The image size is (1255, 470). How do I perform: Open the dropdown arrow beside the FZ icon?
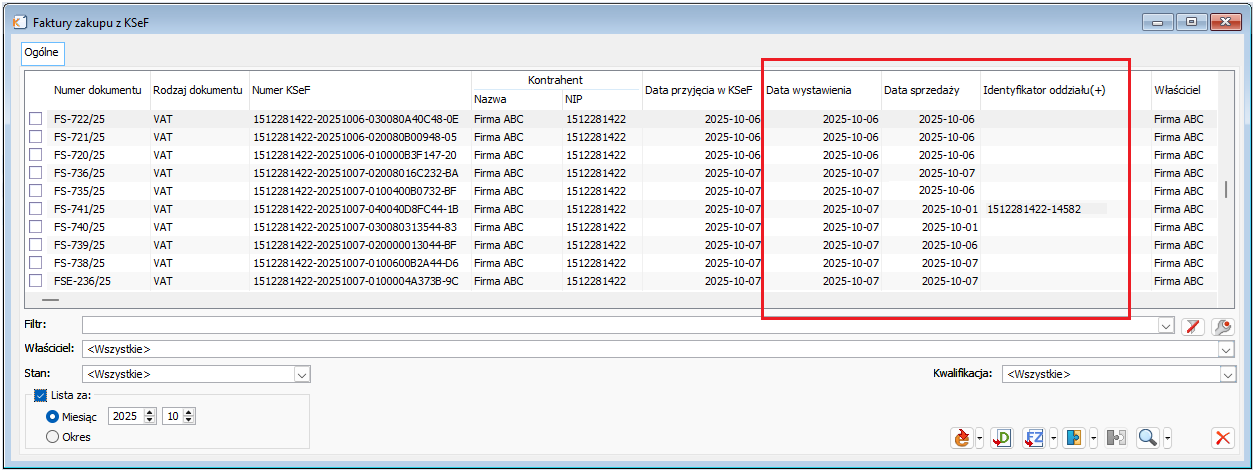1053,438
